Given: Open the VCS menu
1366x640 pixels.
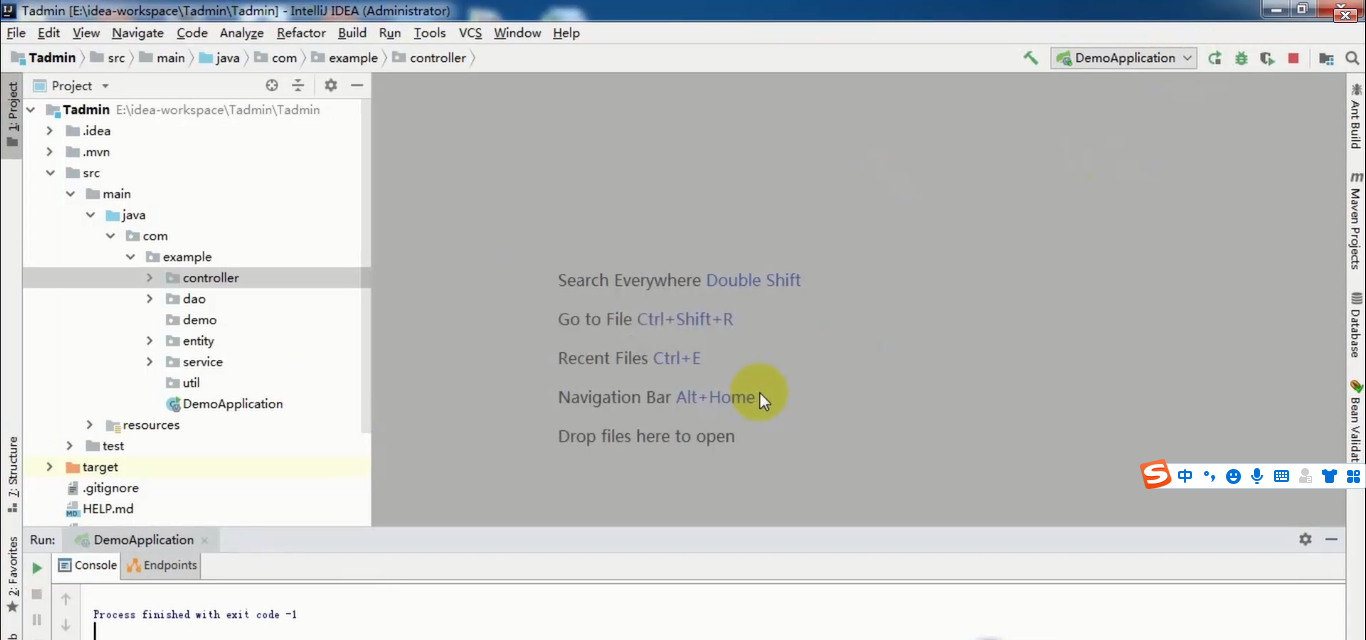Looking at the screenshot, I should click(470, 33).
